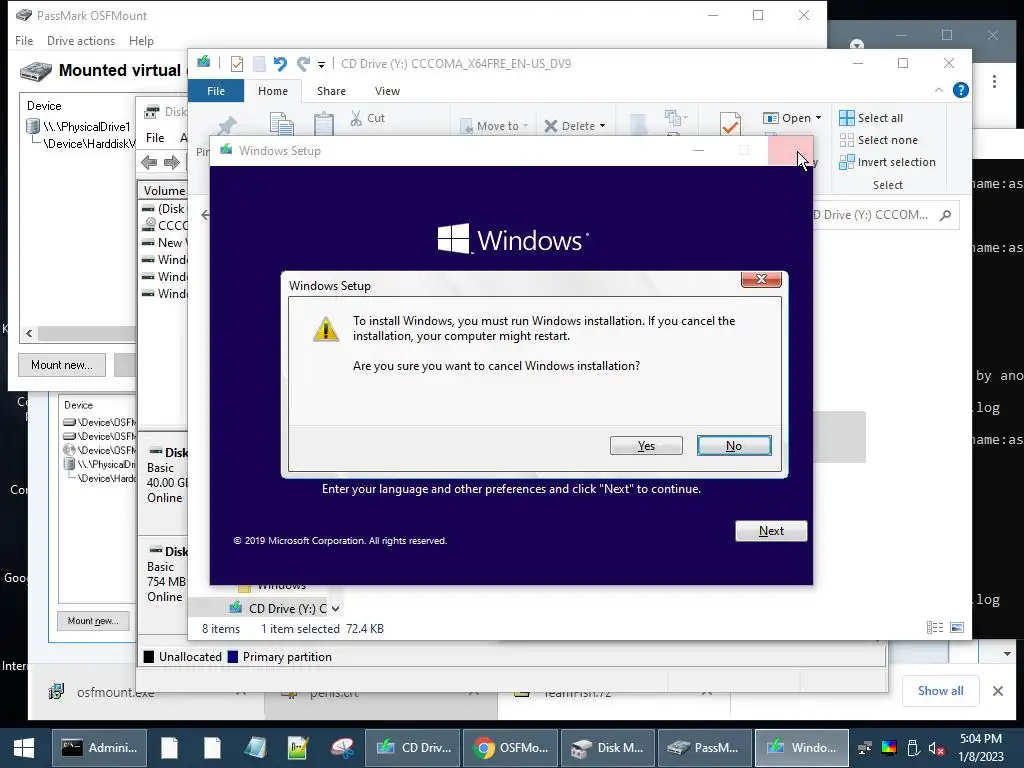This screenshot has height=768, width=1024.
Task: Click the yellow warning triangle icon
Action: [326, 329]
